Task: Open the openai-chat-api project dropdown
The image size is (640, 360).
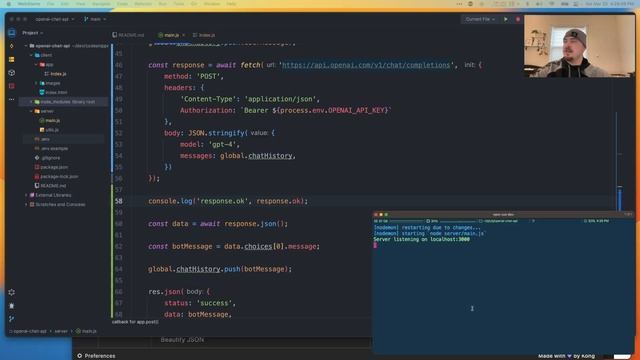Action: pyautogui.click(x=54, y=19)
